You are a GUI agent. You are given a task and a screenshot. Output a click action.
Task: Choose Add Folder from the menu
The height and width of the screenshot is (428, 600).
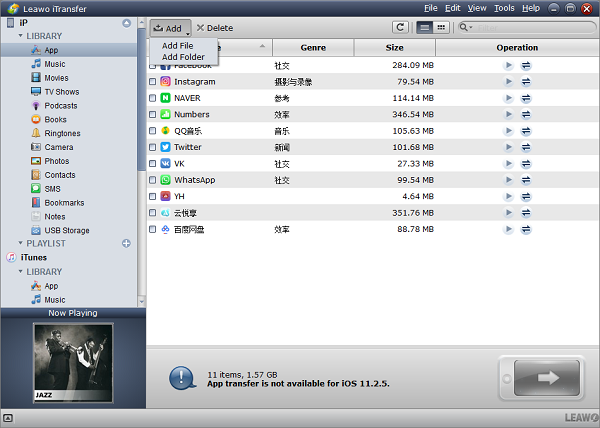pyautogui.click(x=183, y=57)
